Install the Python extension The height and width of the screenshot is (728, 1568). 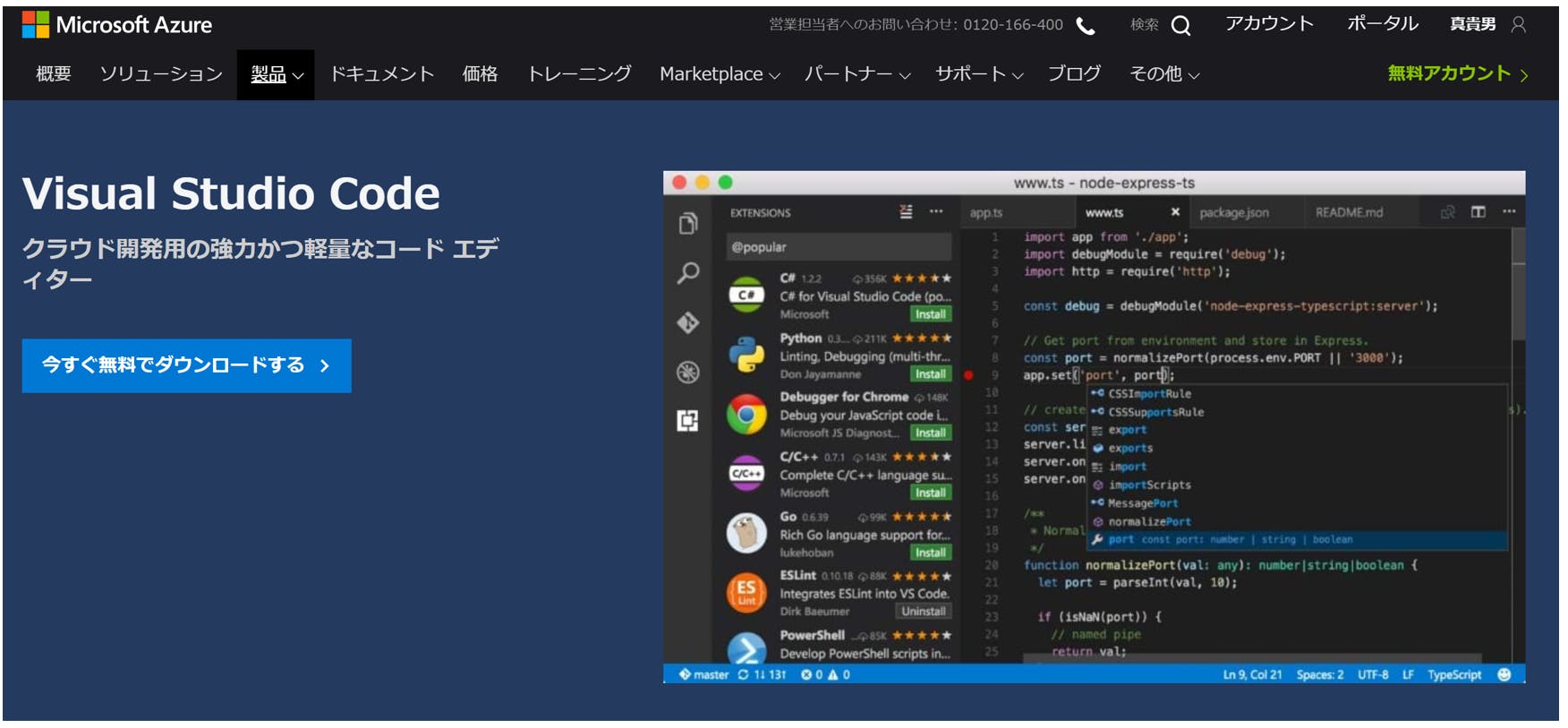[931, 374]
